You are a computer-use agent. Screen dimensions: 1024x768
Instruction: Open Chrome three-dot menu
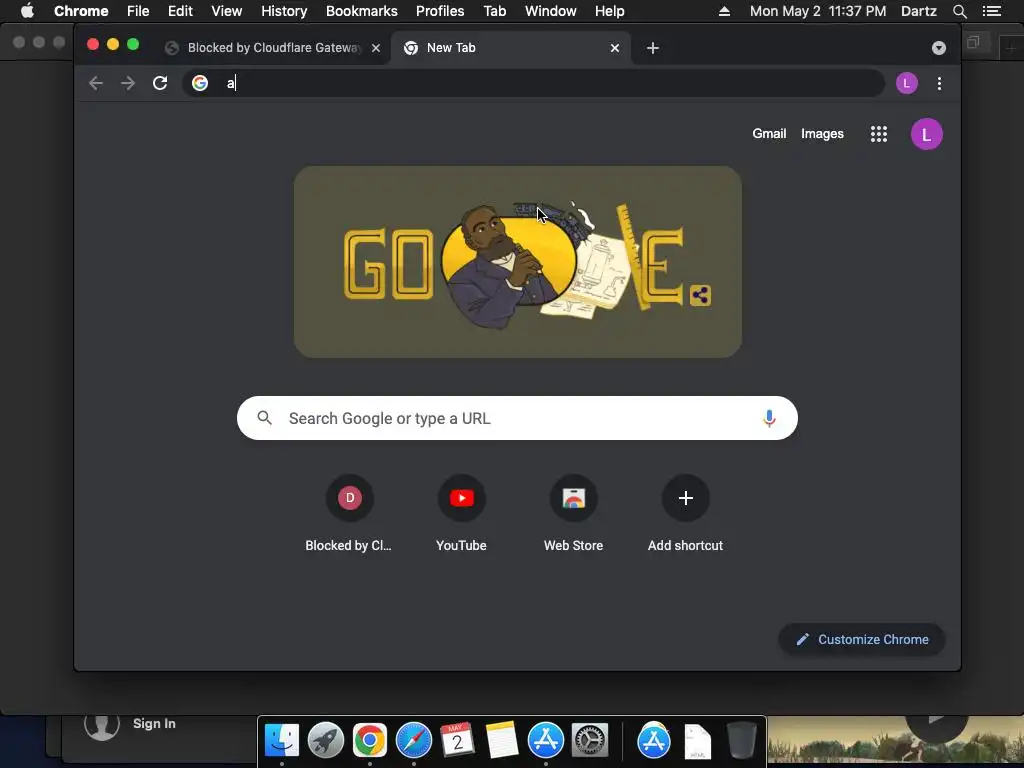tap(939, 84)
